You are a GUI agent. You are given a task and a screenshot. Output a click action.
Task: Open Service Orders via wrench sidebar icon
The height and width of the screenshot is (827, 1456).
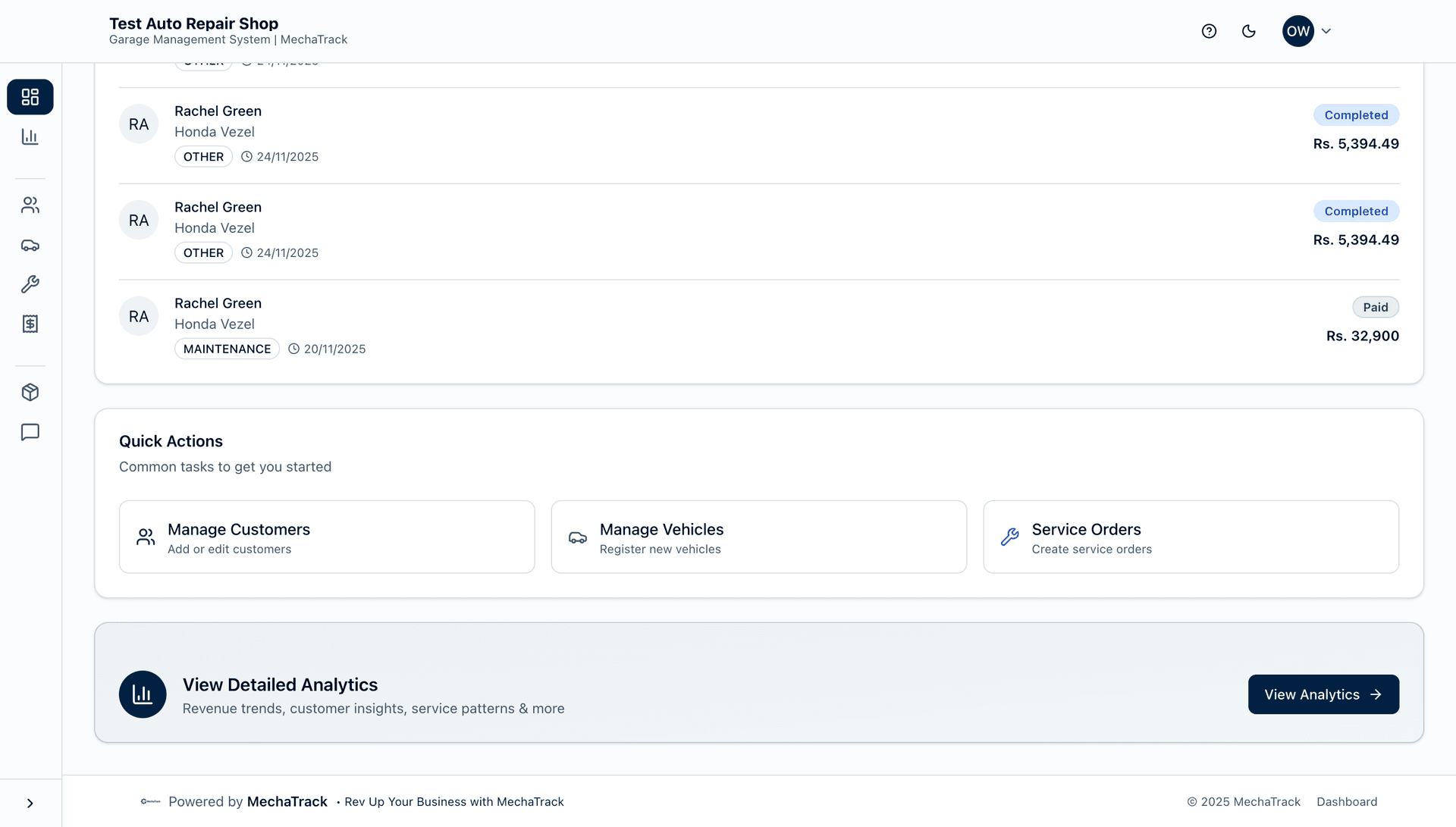[x=30, y=284]
